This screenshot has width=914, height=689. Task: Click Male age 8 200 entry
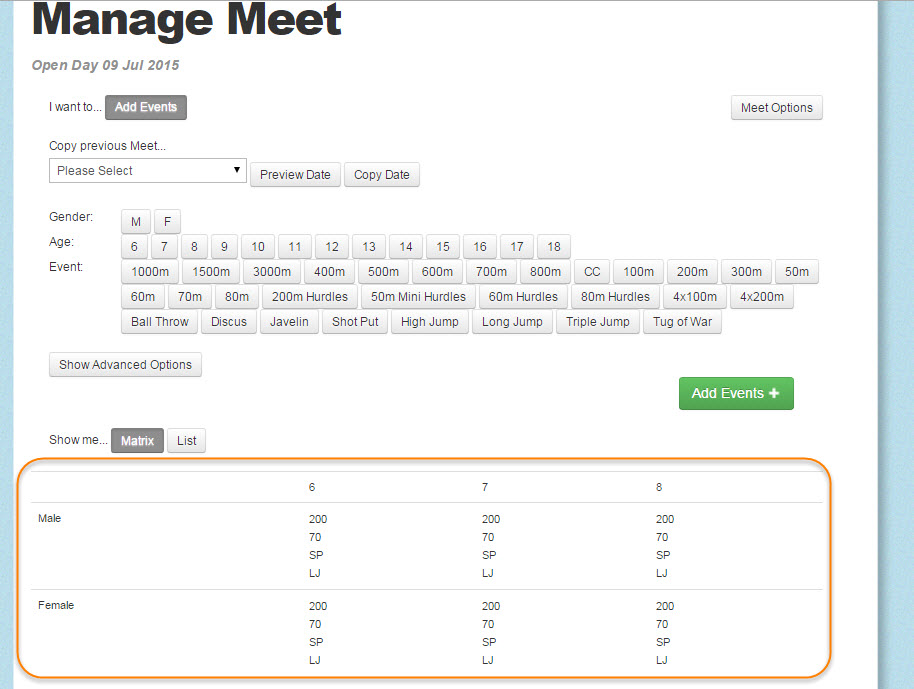(665, 519)
